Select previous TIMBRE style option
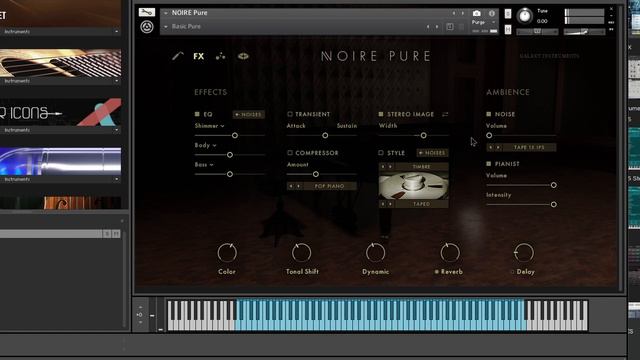This screenshot has height=360, width=640. (383, 167)
